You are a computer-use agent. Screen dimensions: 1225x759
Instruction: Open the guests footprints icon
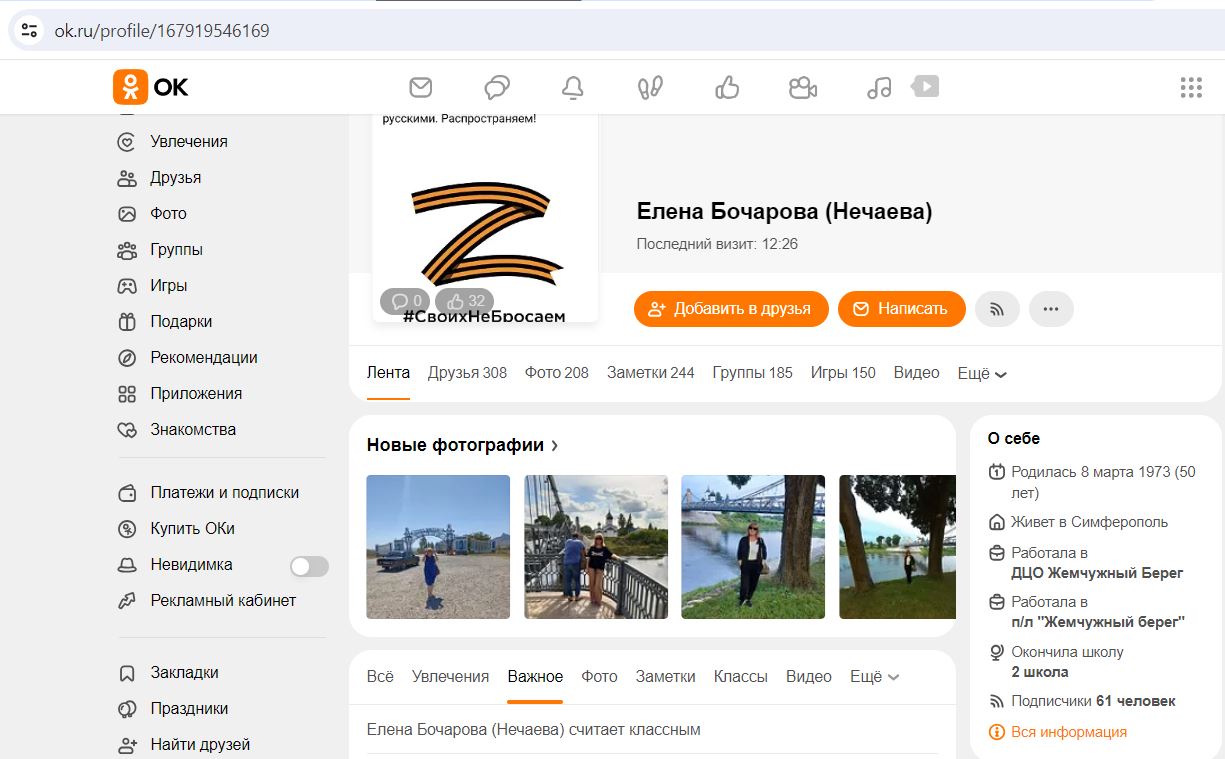click(650, 87)
